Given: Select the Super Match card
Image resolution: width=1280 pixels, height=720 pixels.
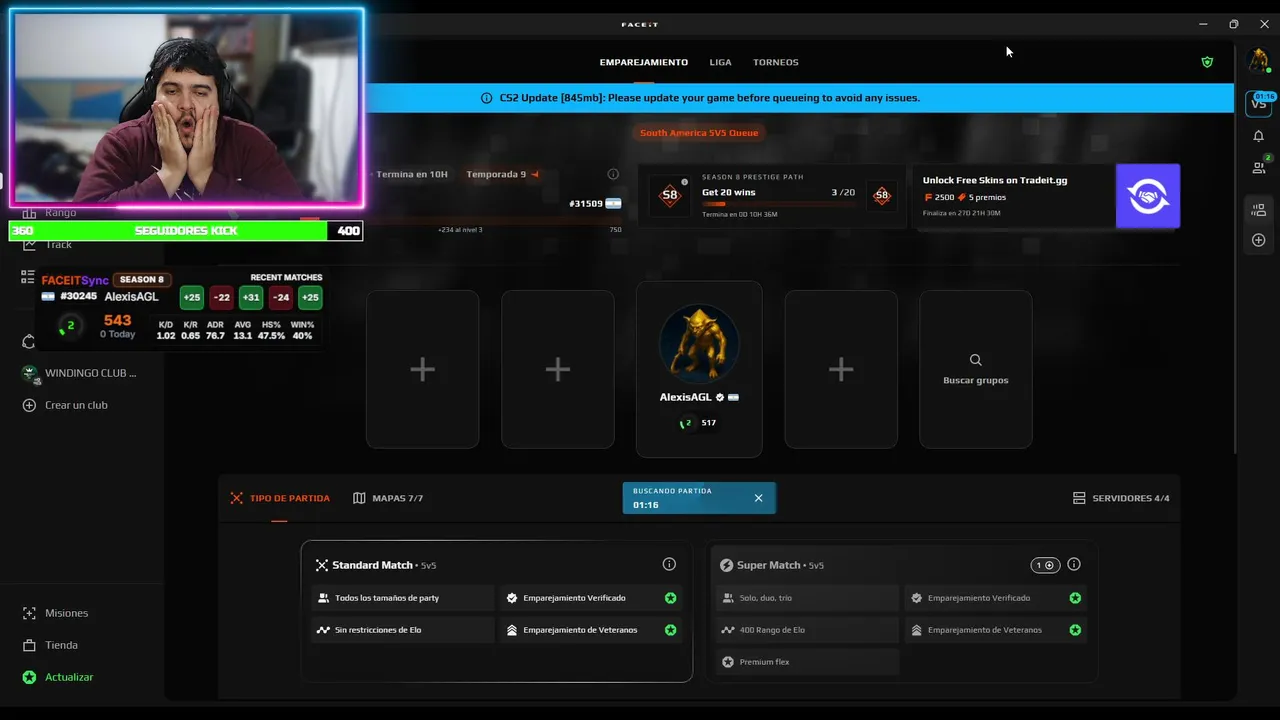Looking at the screenshot, I should [x=903, y=611].
